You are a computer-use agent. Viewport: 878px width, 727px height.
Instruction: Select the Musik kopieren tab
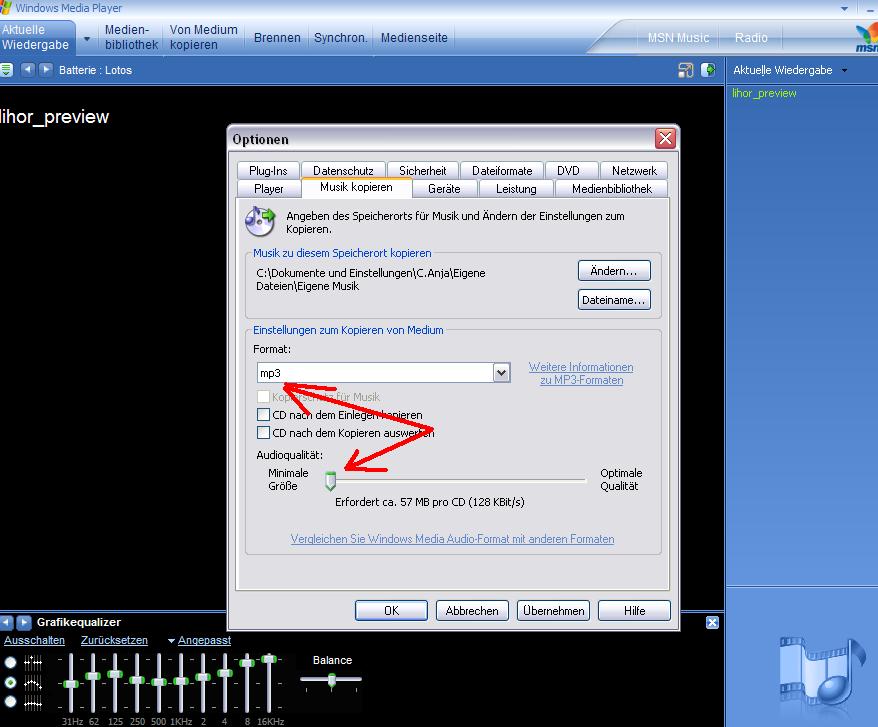(x=356, y=187)
